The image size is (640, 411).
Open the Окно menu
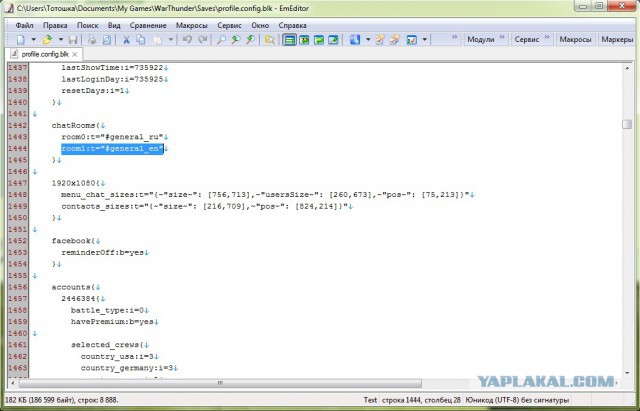(260, 25)
